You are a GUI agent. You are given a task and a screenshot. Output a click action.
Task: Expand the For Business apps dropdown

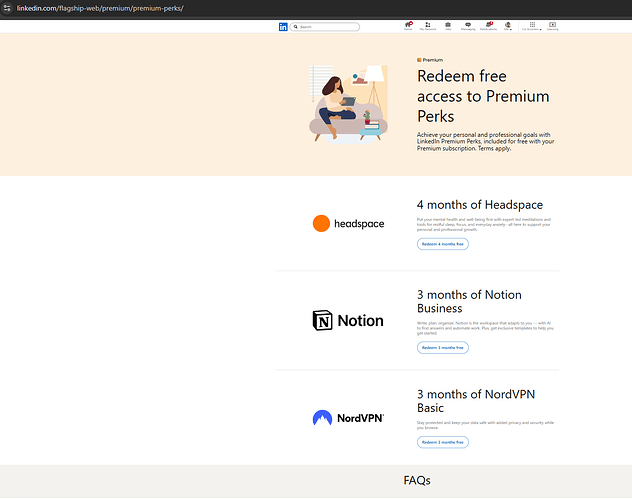point(532,26)
